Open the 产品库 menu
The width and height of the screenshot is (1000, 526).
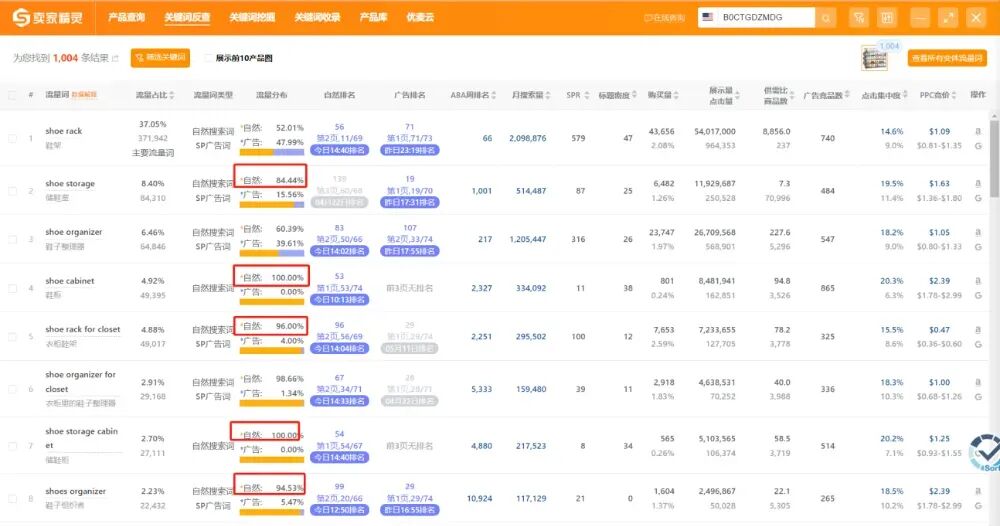[x=373, y=17]
